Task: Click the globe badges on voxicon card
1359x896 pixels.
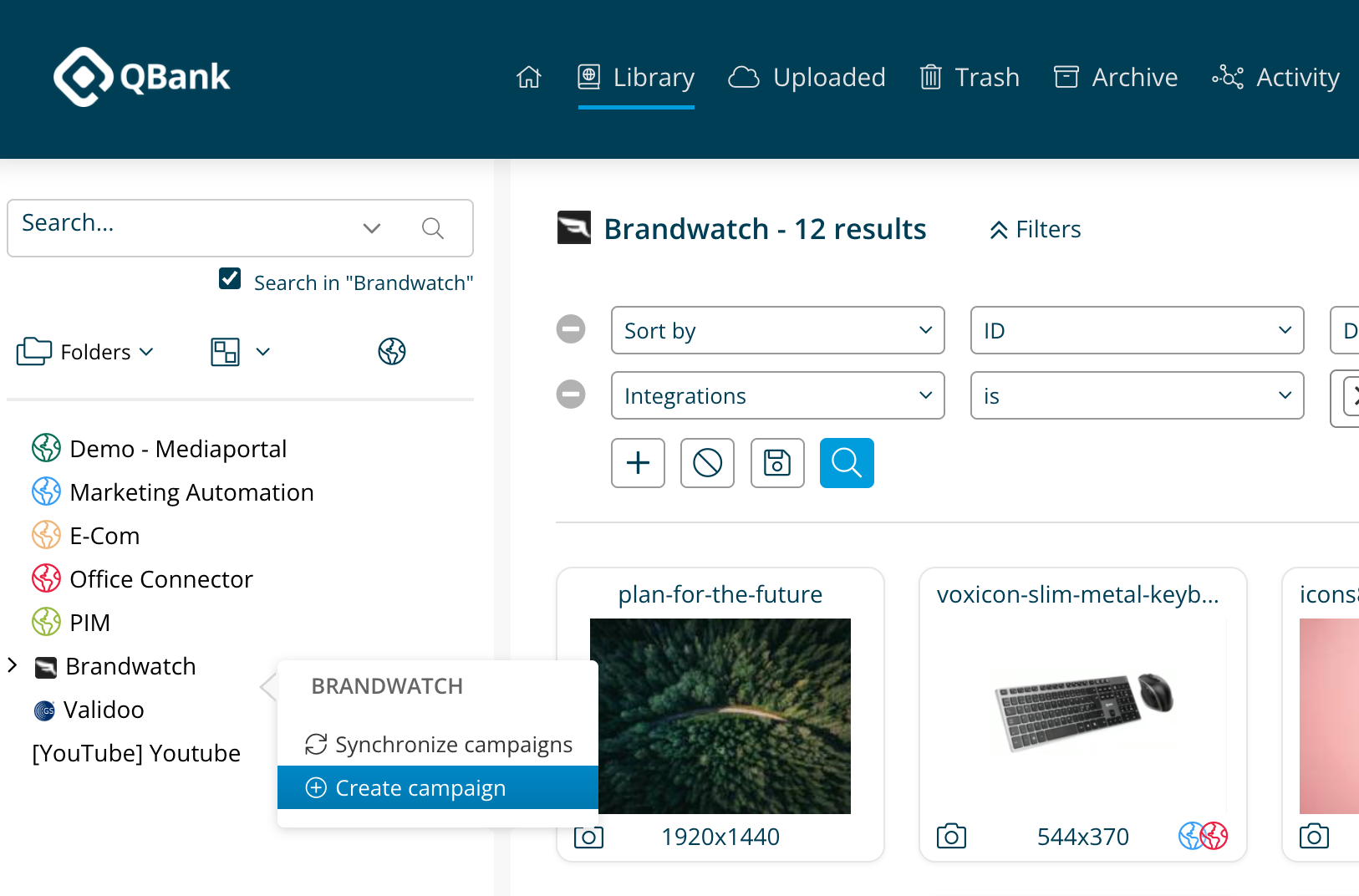Action: point(1204,836)
